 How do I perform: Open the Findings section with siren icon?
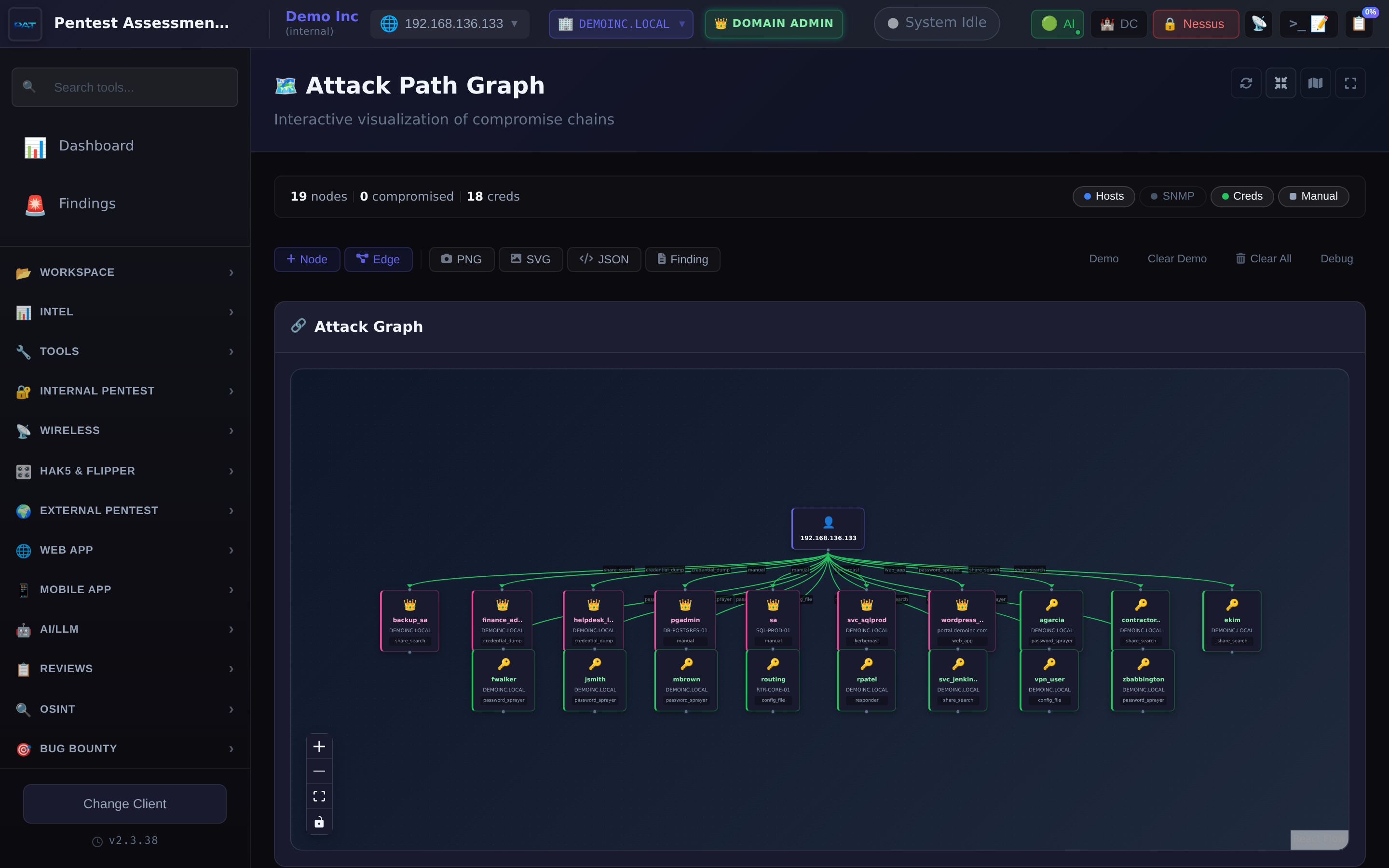point(87,203)
